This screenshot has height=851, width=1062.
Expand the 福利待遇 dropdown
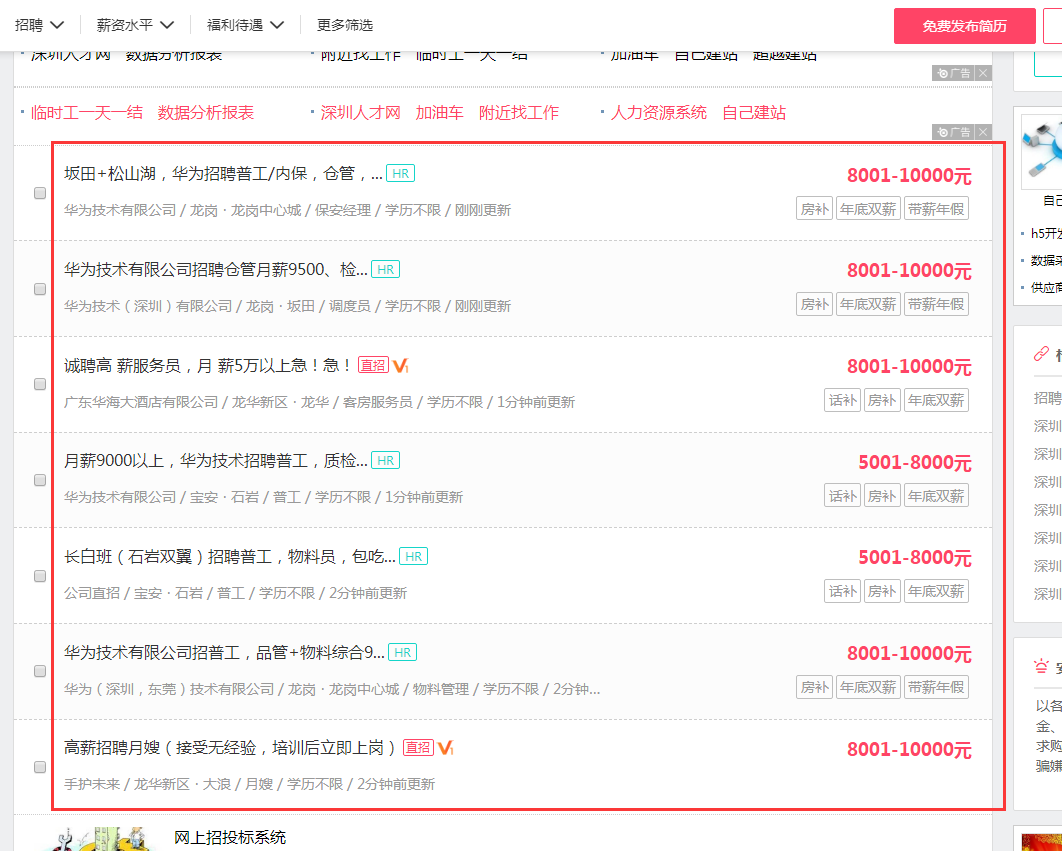[237, 25]
